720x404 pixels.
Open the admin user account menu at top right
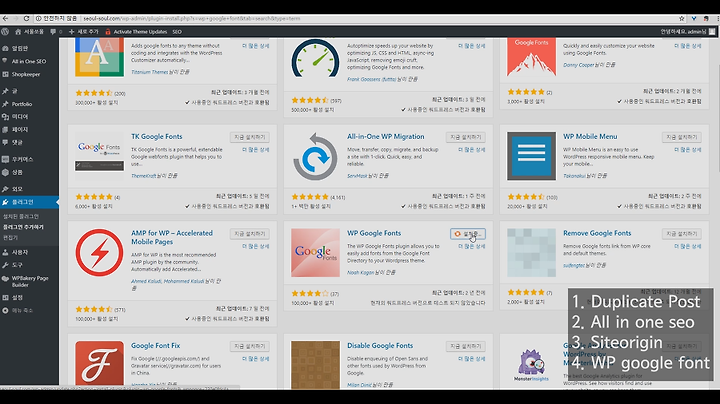[x=687, y=32]
